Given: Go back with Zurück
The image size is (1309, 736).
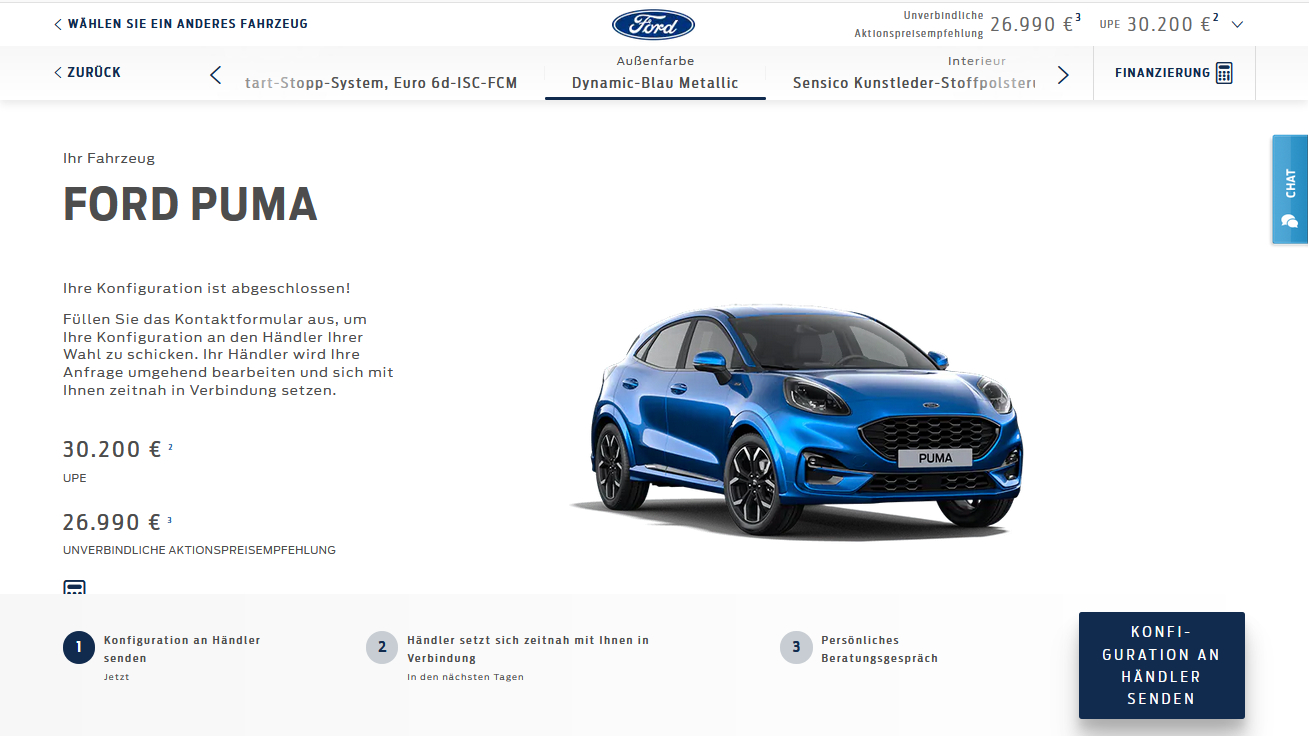Looking at the screenshot, I should pos(87,72).
